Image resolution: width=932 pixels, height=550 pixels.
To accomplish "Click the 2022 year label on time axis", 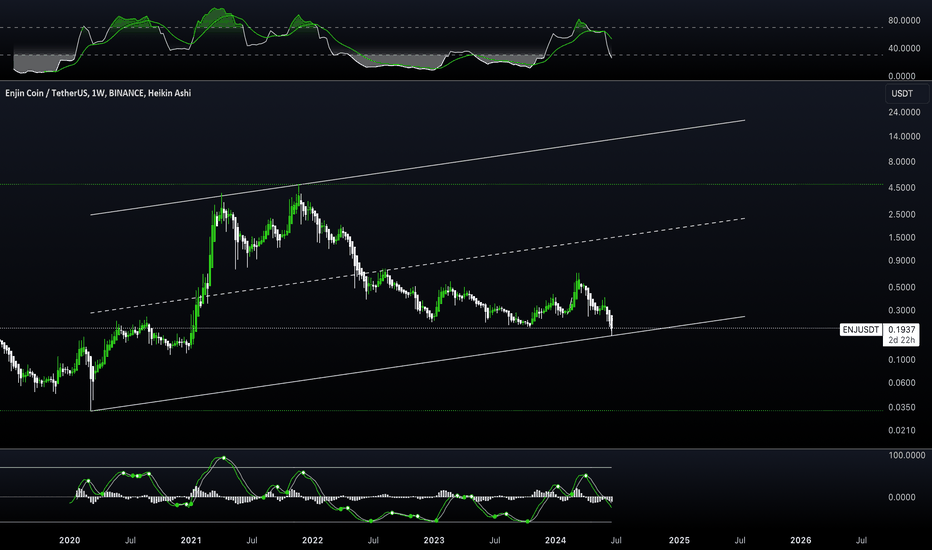I will click(313, 540).
